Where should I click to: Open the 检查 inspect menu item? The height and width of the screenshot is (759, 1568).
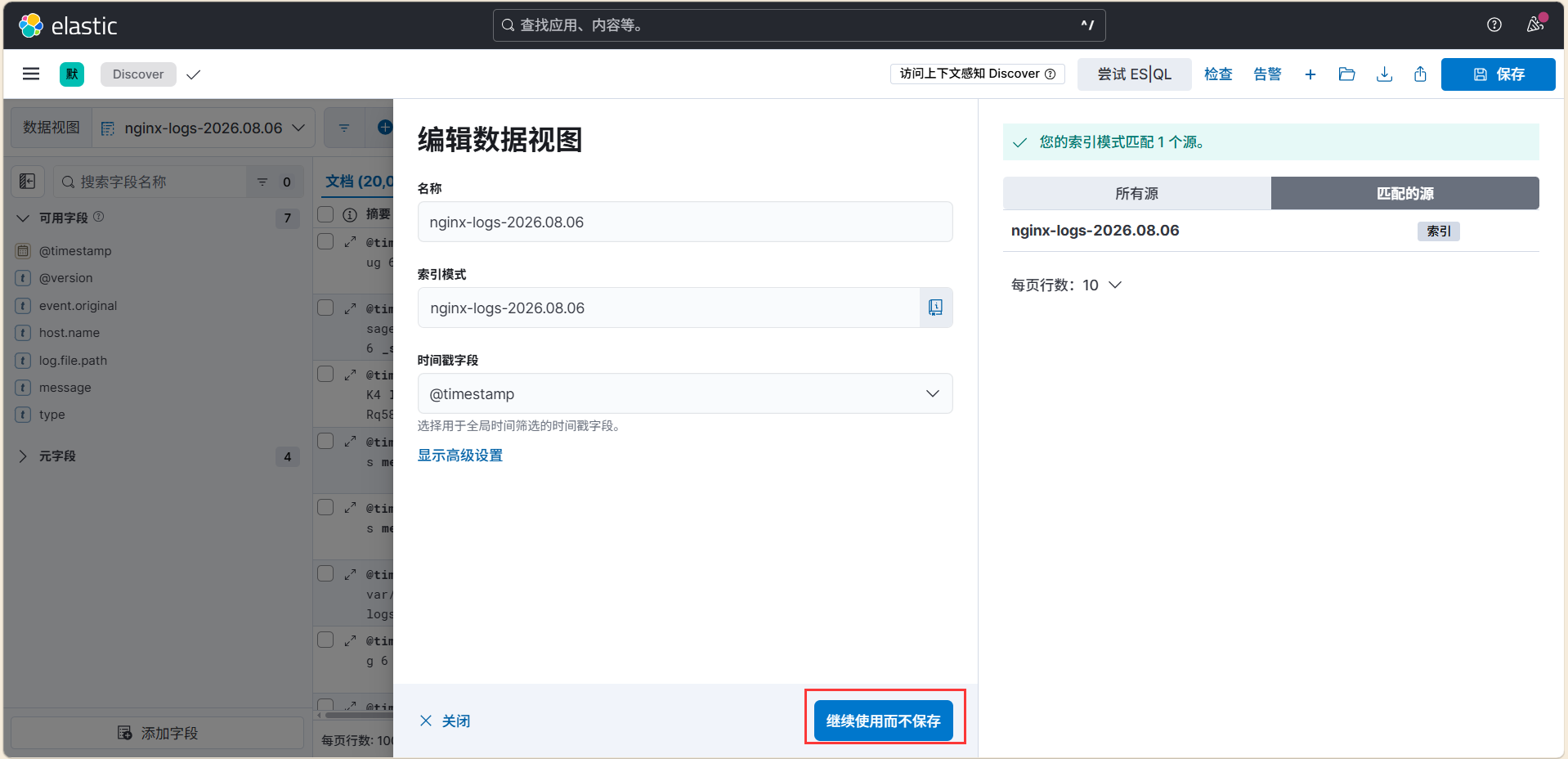point(1218,74)
